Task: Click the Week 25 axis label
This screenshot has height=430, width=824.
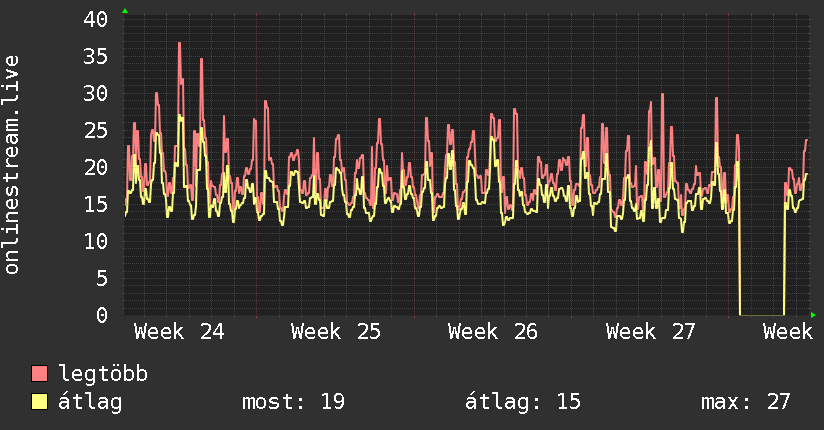Action: click(x=336, y=332)
